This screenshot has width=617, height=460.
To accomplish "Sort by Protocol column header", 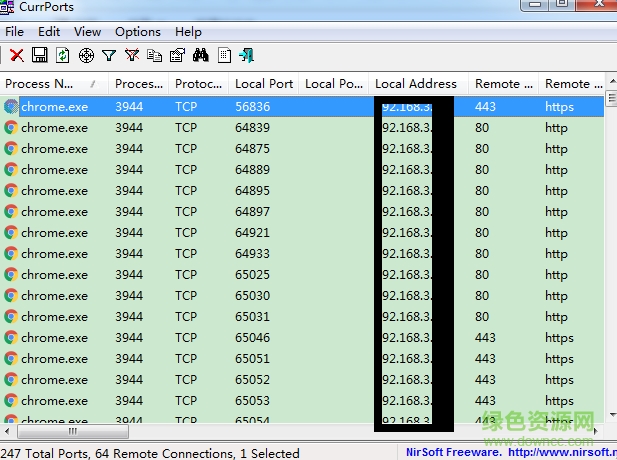I will [x=198, y=84].
